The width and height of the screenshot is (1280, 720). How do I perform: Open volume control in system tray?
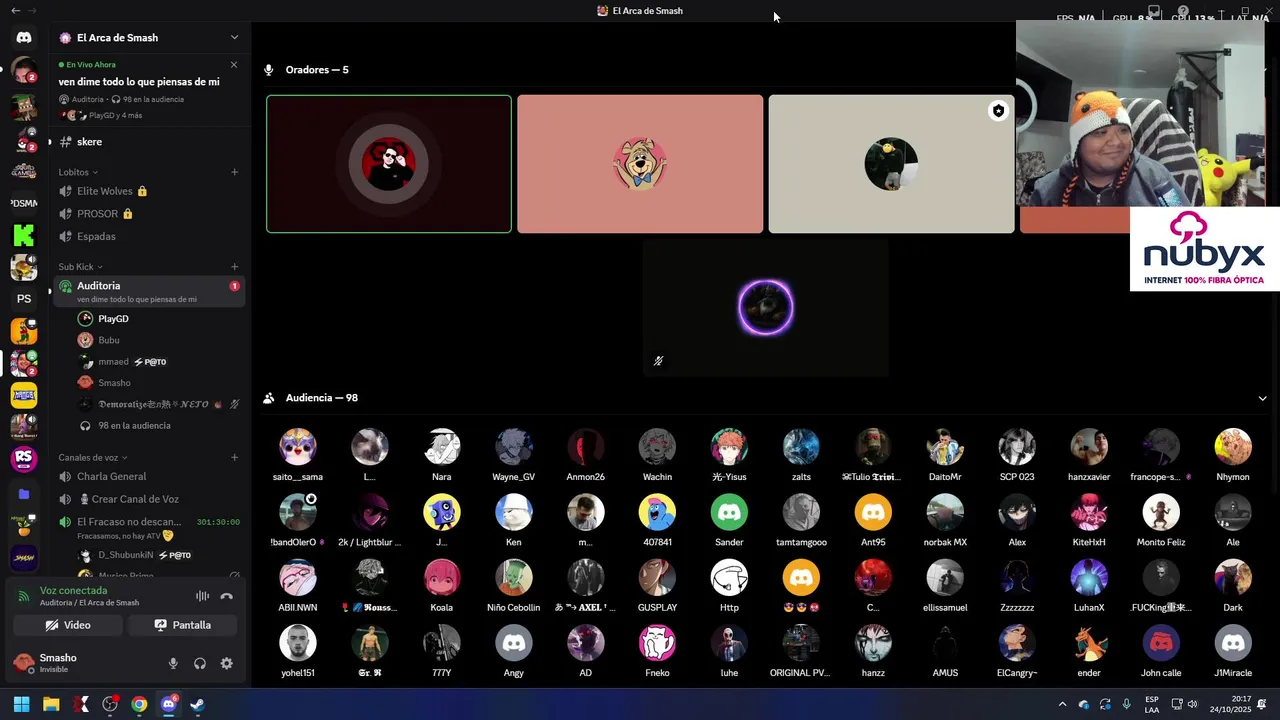pyautogui.click(x=1192, y=704)
